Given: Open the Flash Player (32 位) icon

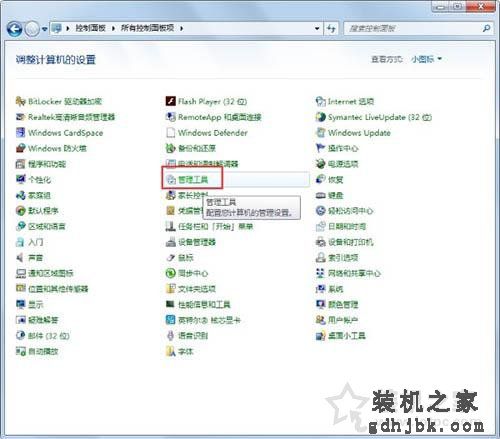Looking at the screenshot, I should point(171,101).
